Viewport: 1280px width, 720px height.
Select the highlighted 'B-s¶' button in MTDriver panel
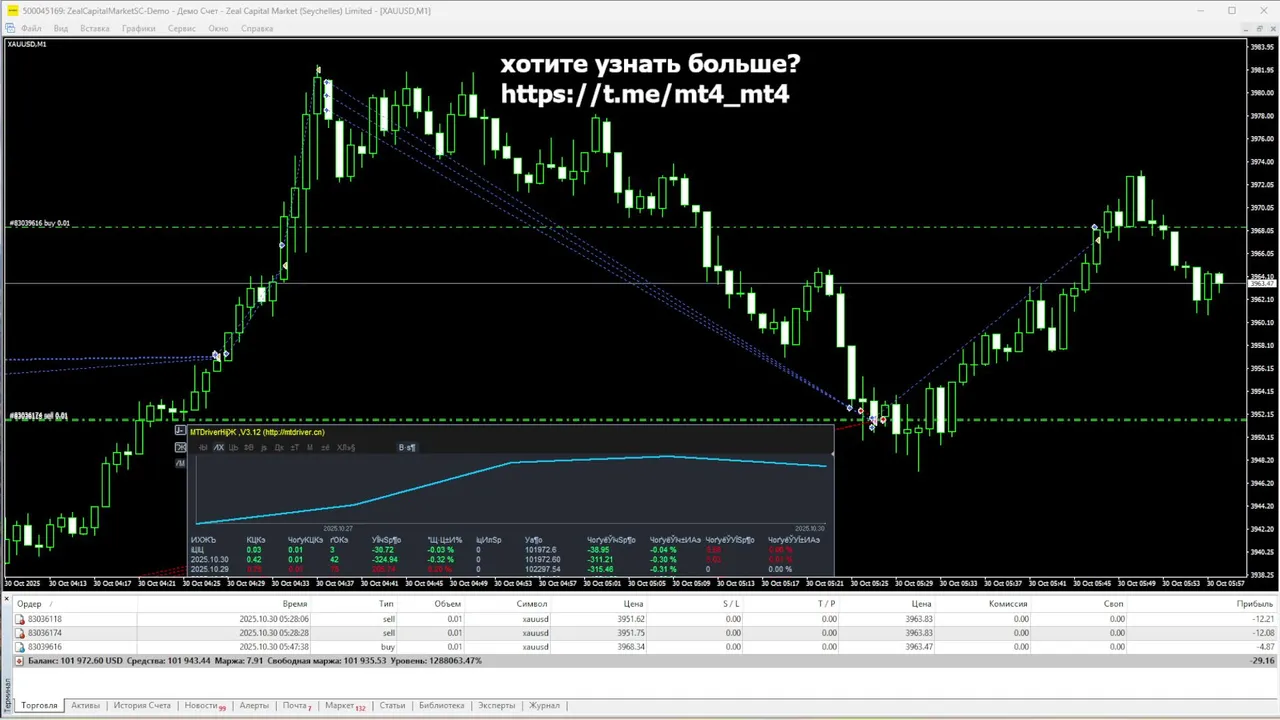407,448
